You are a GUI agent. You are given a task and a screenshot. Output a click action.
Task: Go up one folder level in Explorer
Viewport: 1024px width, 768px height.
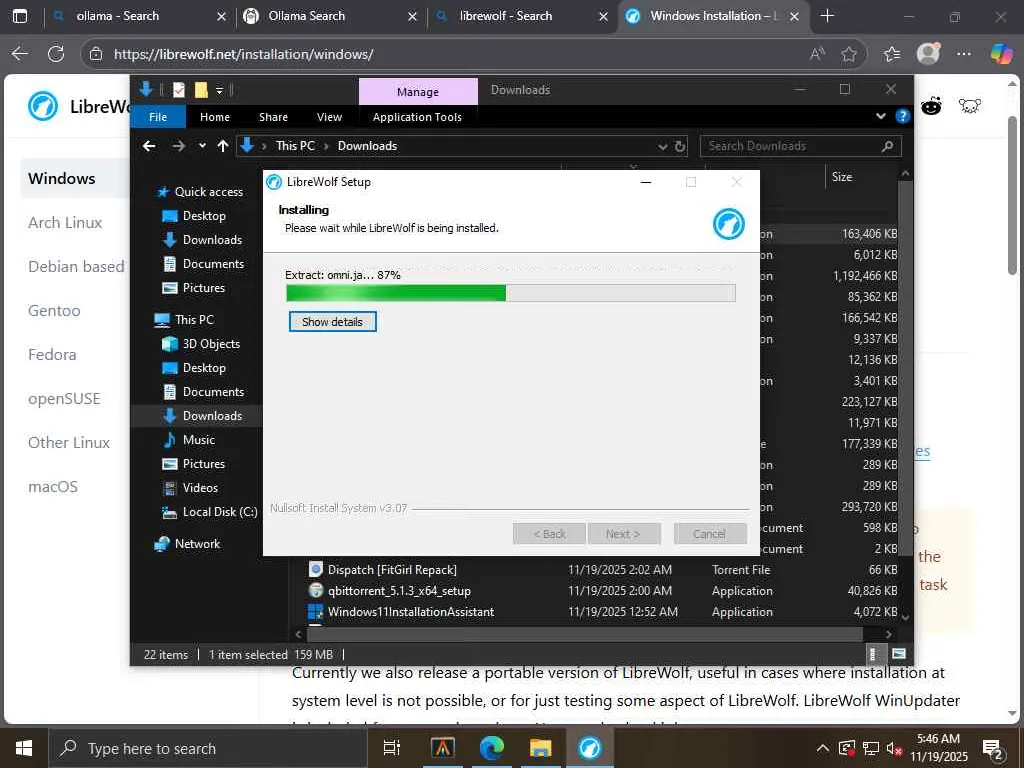223,146
